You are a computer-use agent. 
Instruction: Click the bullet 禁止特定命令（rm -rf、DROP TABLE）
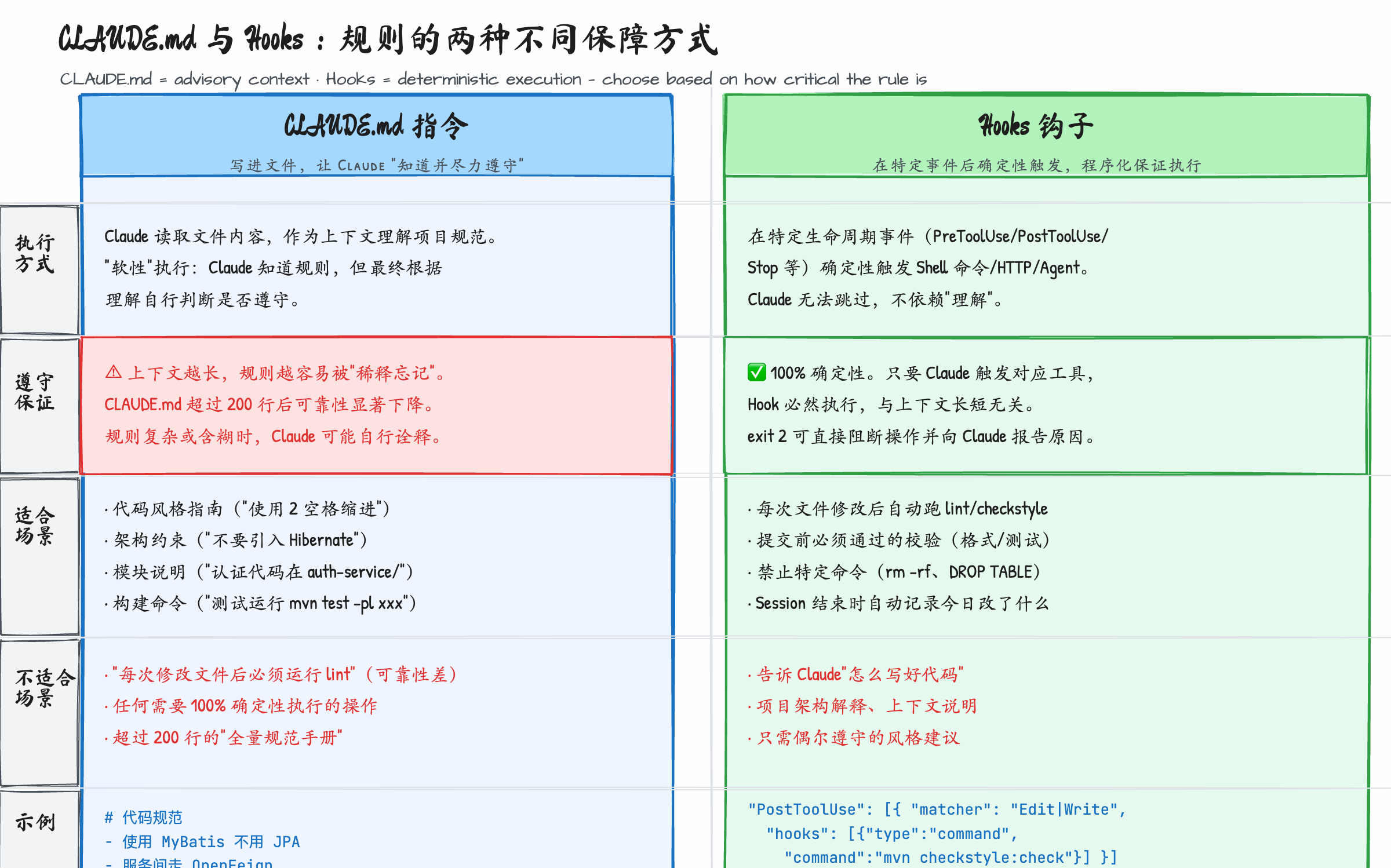coord(894,572)
